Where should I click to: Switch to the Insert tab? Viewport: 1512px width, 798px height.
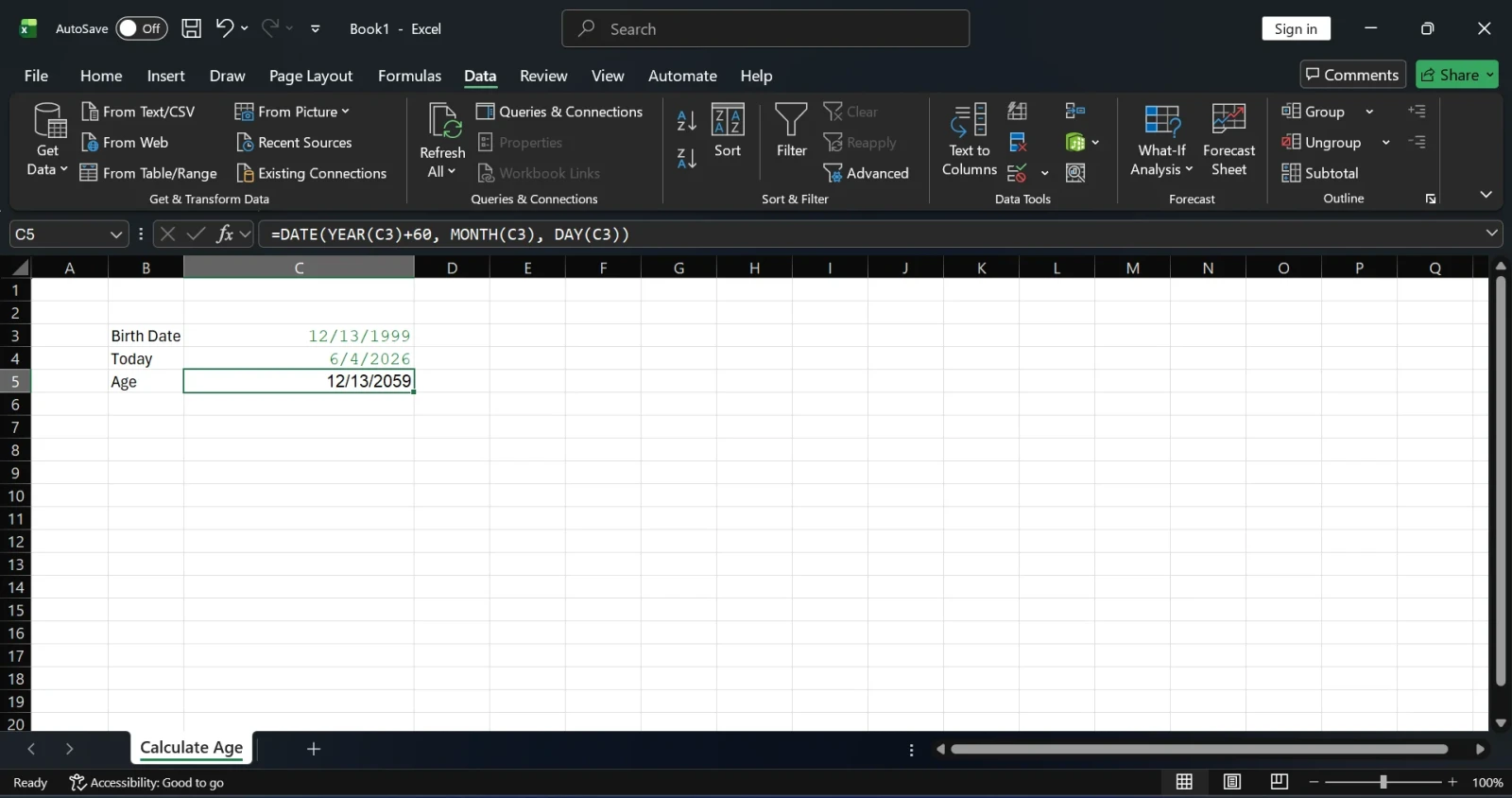tap(165, 76)
